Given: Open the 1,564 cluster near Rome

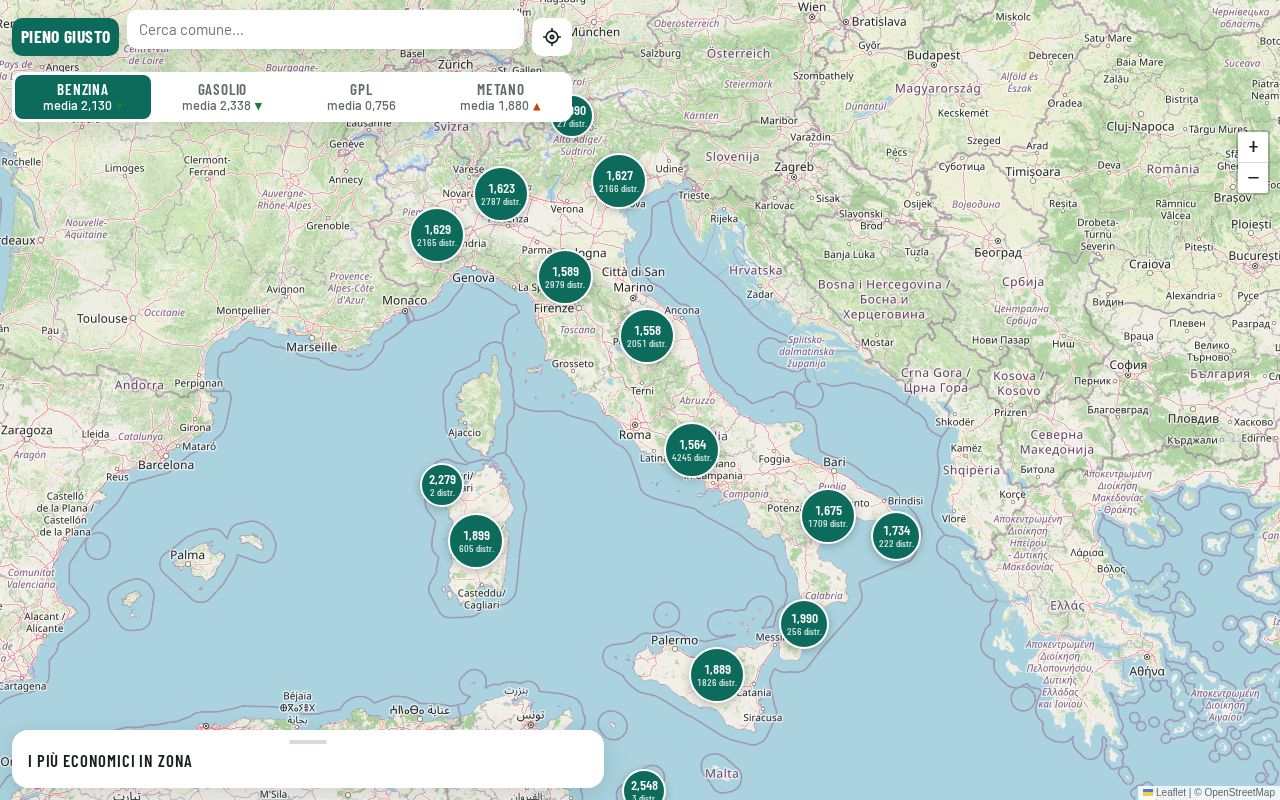Looking at the screenshot, I should [692, 450].
